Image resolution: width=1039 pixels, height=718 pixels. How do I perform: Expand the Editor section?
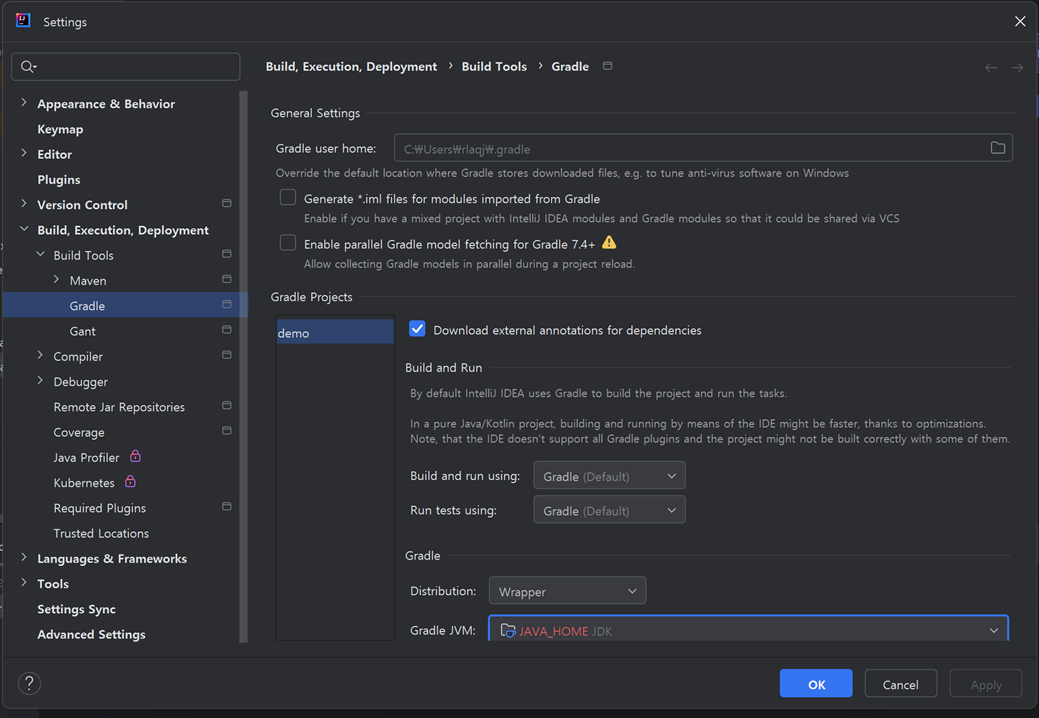click(24, 153)
